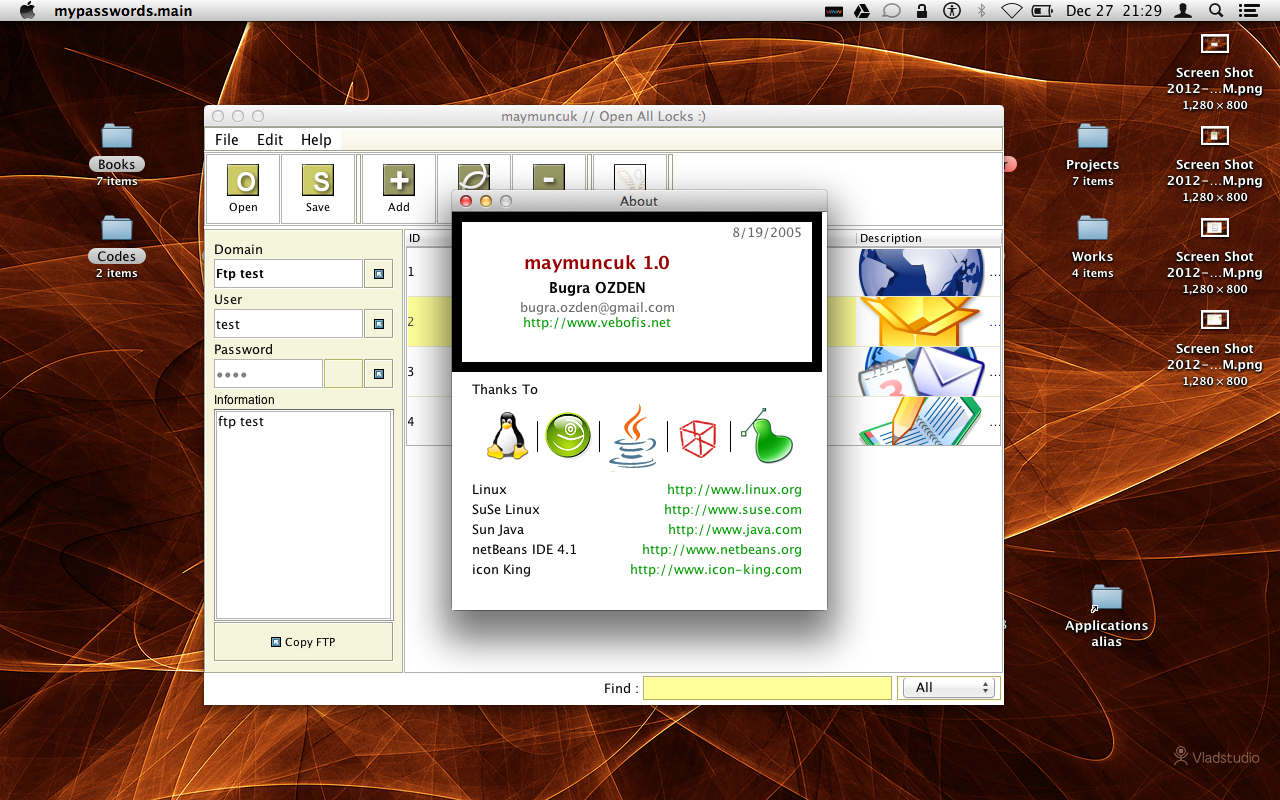
Task: Open the Edit menu
Action: (x=270, y=140)
